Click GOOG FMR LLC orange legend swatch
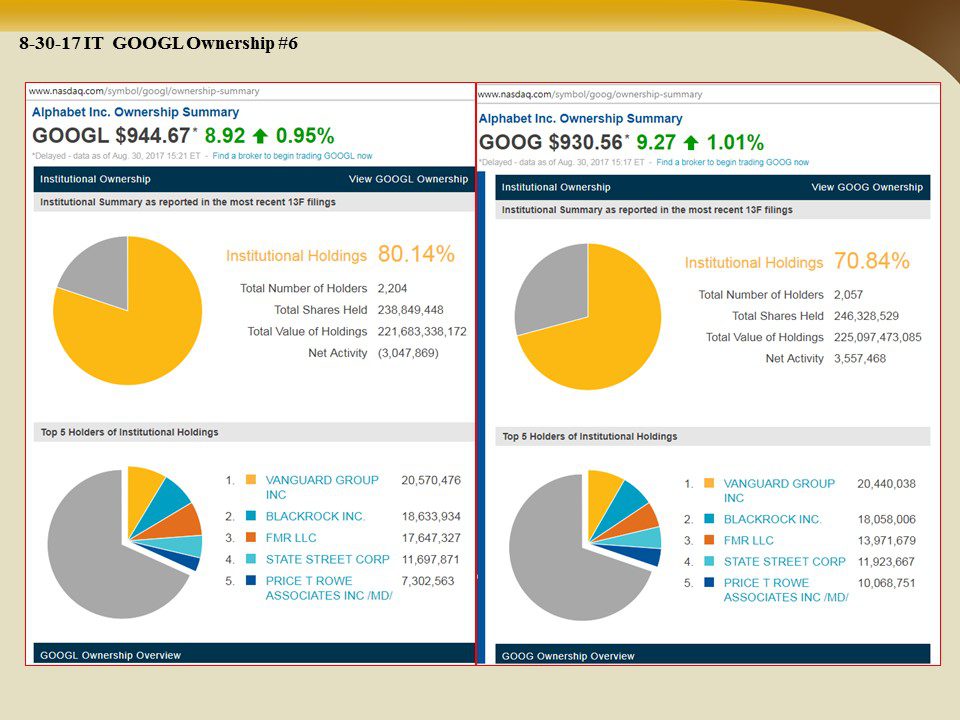 click(x=709, y=540)
